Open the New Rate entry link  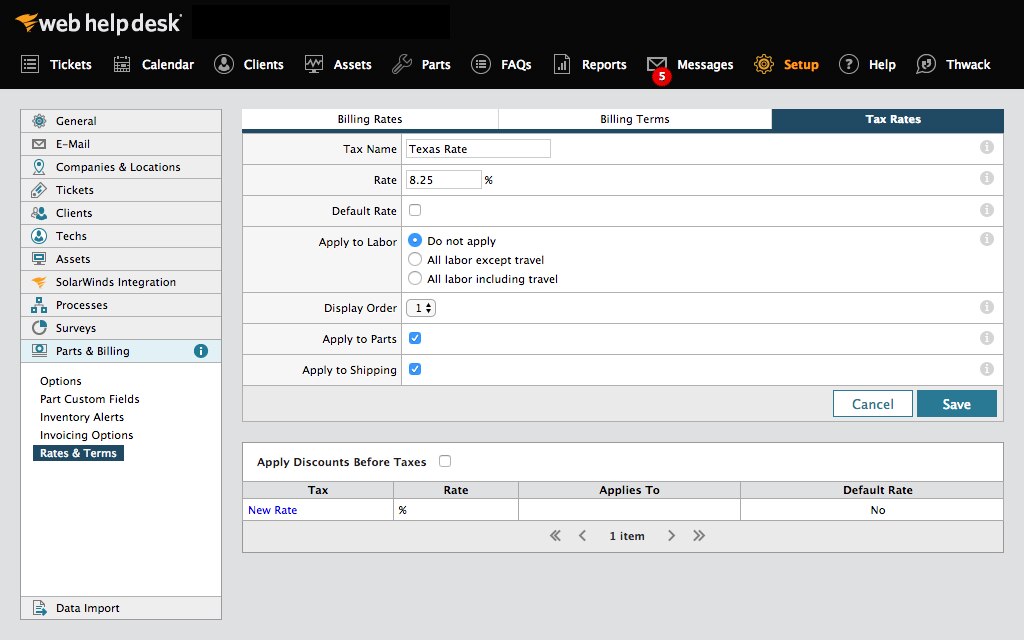(272, 510)
